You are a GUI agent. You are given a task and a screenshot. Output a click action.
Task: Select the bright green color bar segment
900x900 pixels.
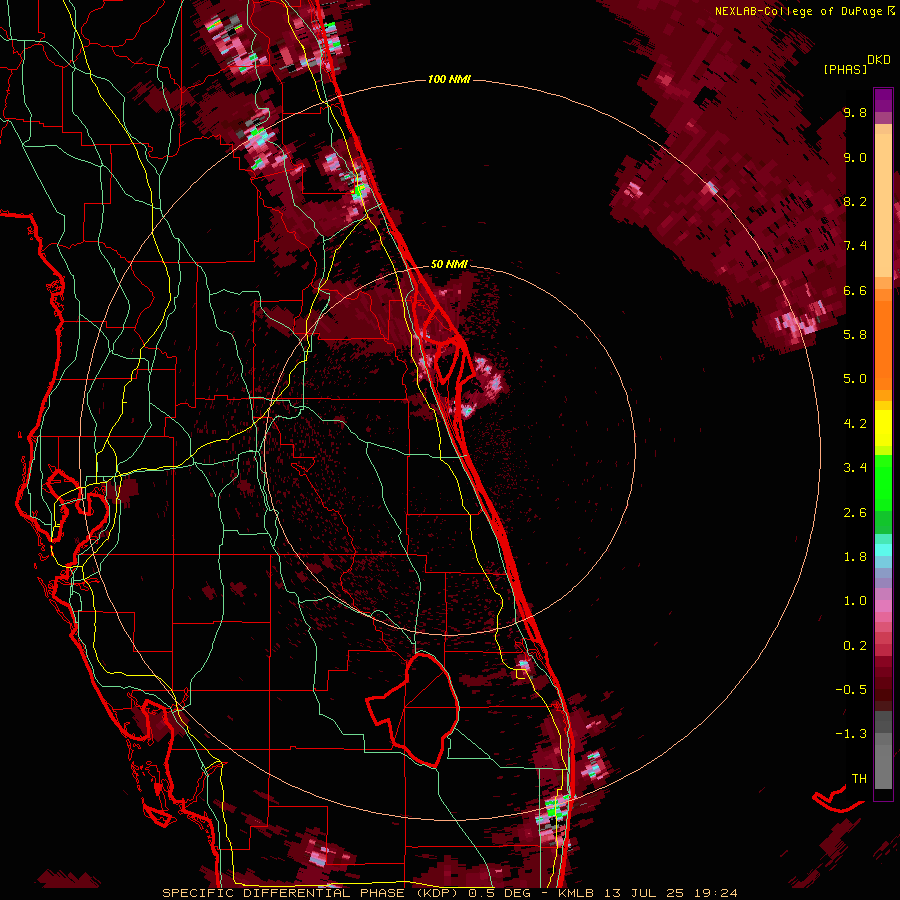point(883,483)
